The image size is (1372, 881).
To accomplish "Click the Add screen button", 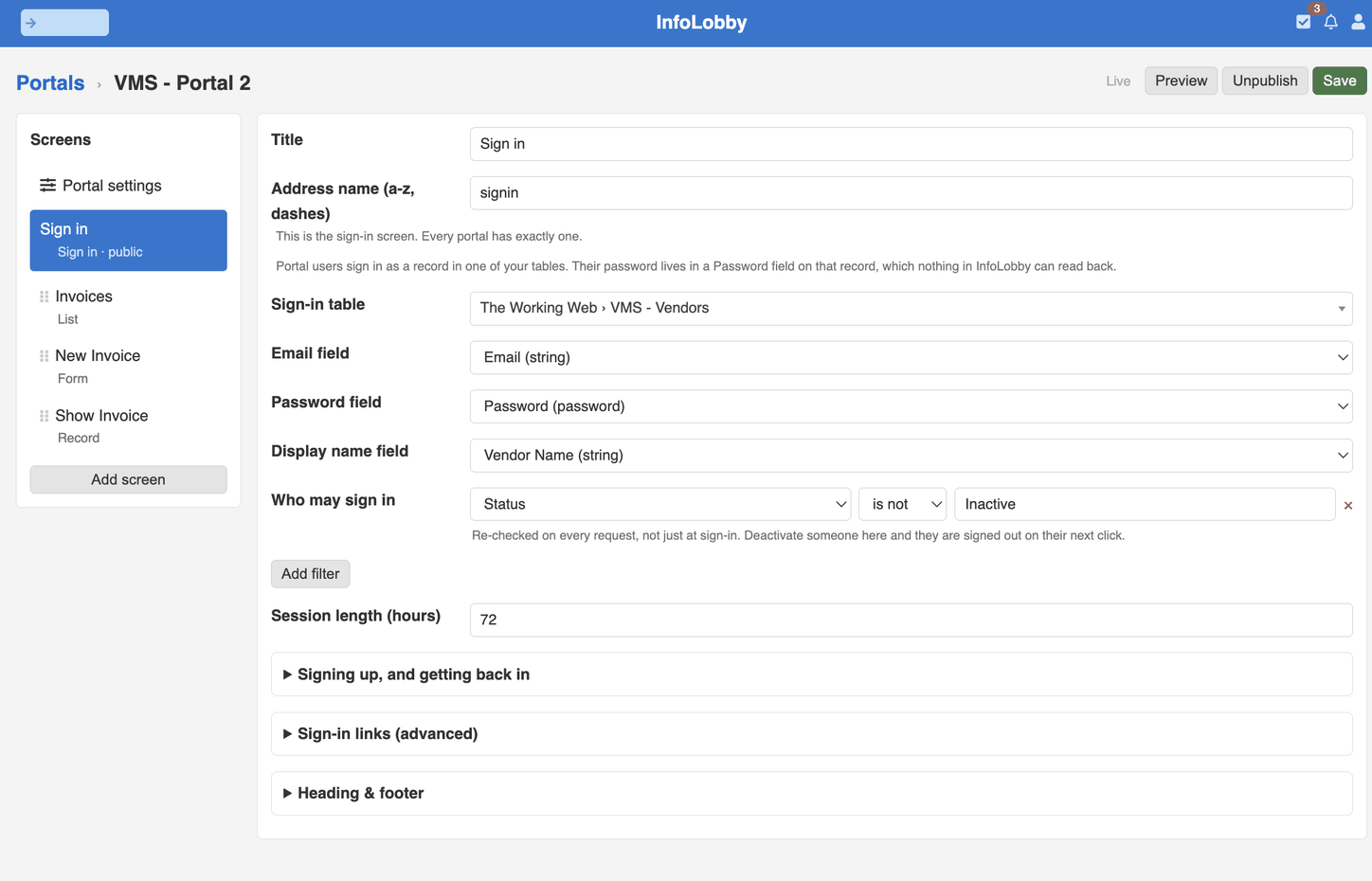I will 128,479.
